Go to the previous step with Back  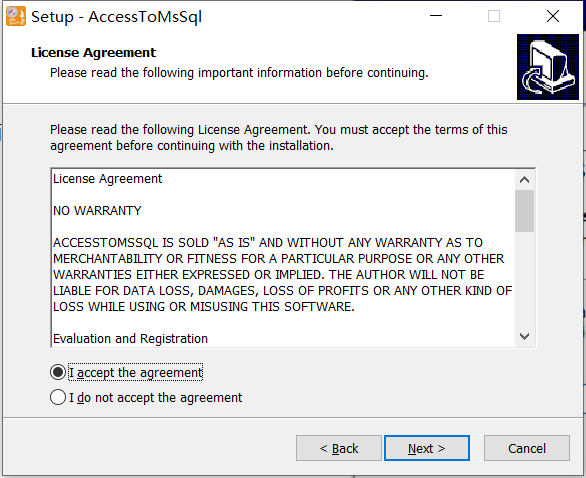(x=339, y=448)
